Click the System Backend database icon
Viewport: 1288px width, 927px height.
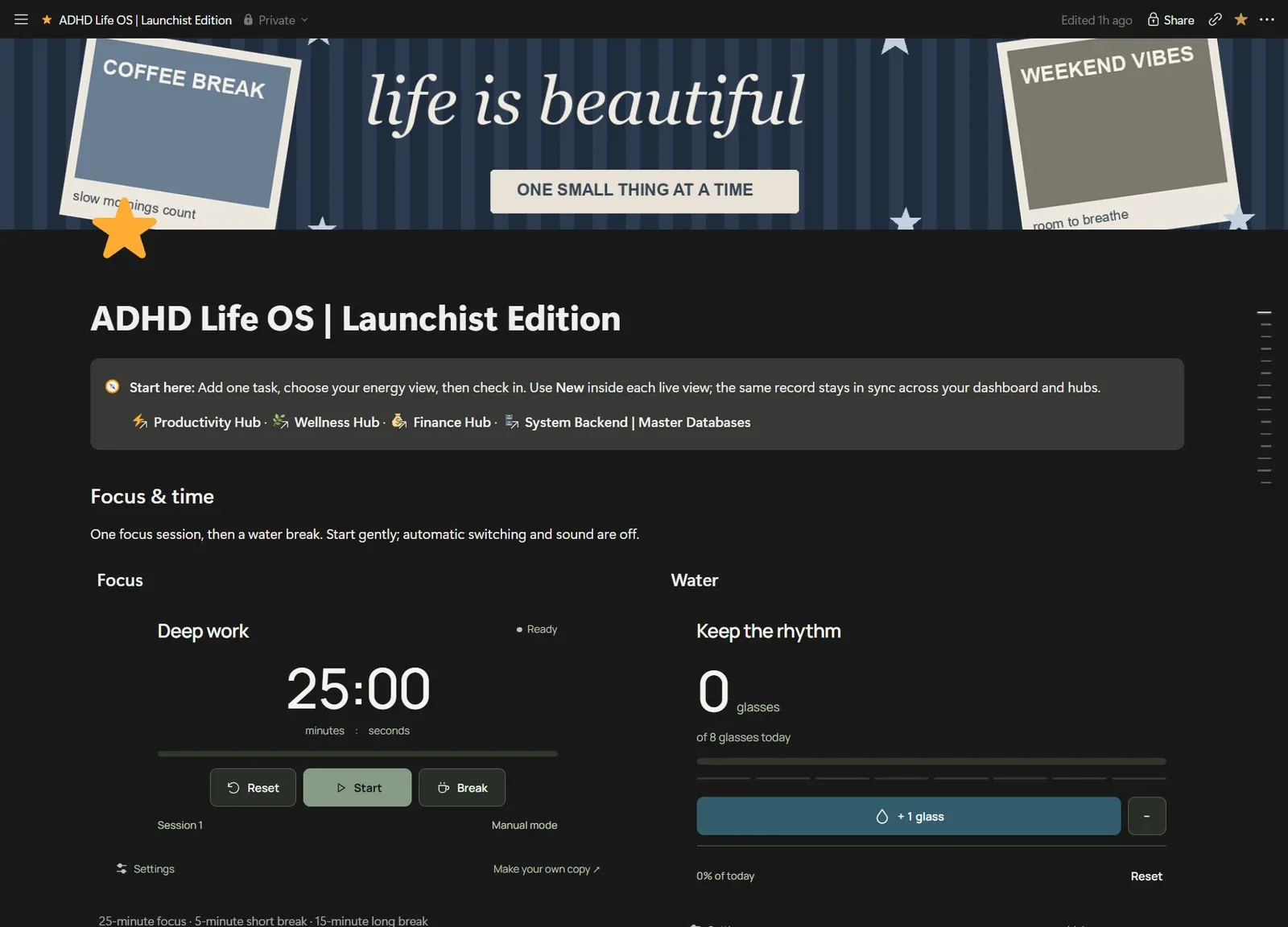pyautogui.click(x=511, y=421)
